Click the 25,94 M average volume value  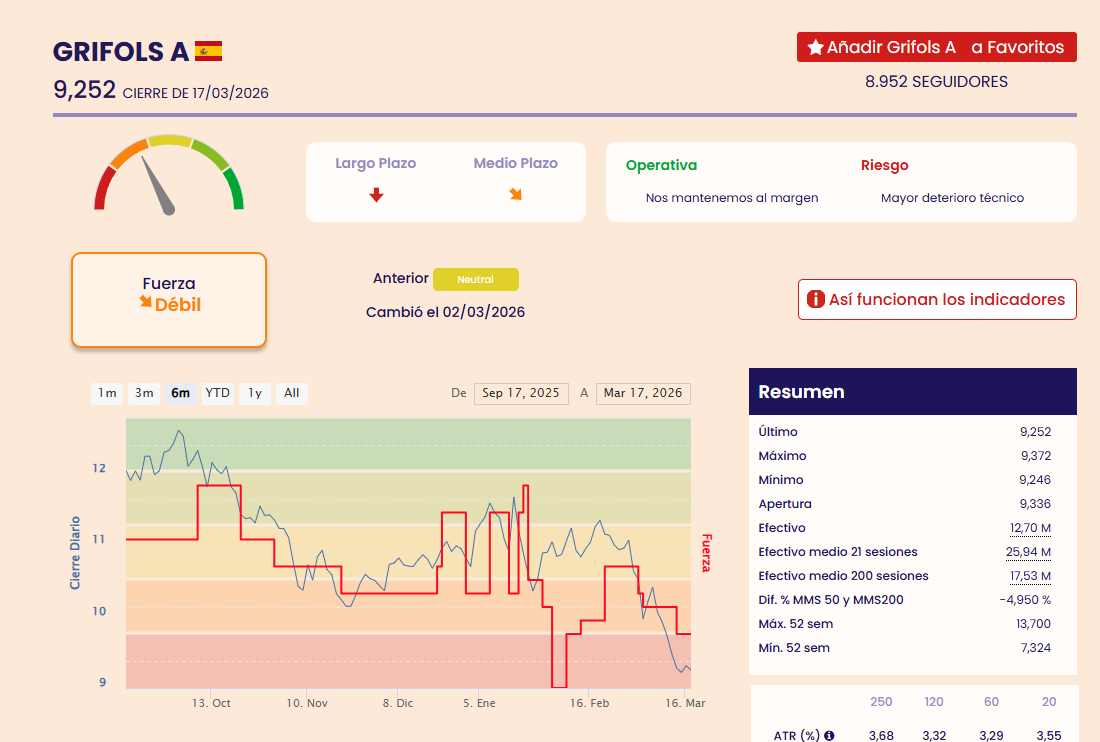(1028, 552)
